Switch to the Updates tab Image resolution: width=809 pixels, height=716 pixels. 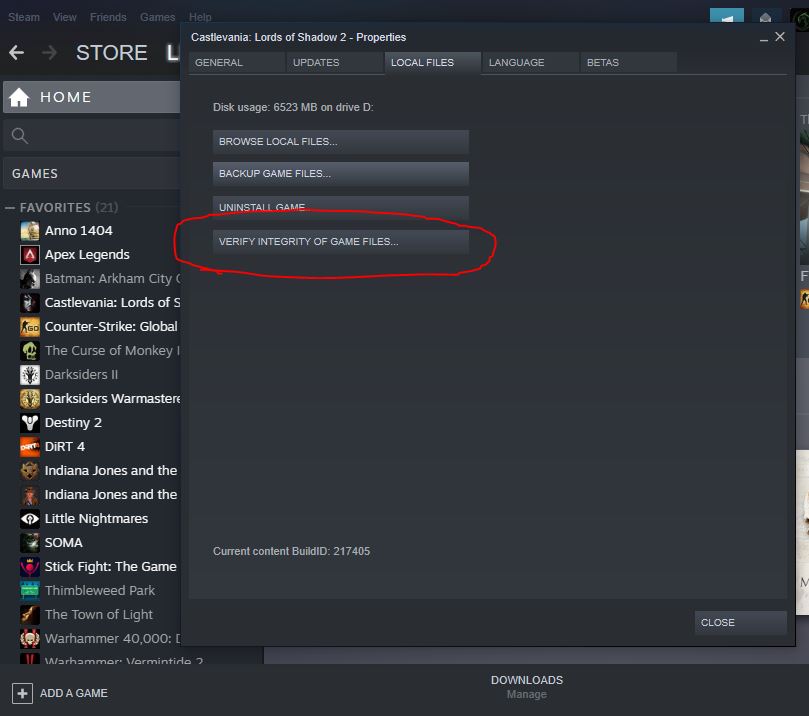pos(334,62)
